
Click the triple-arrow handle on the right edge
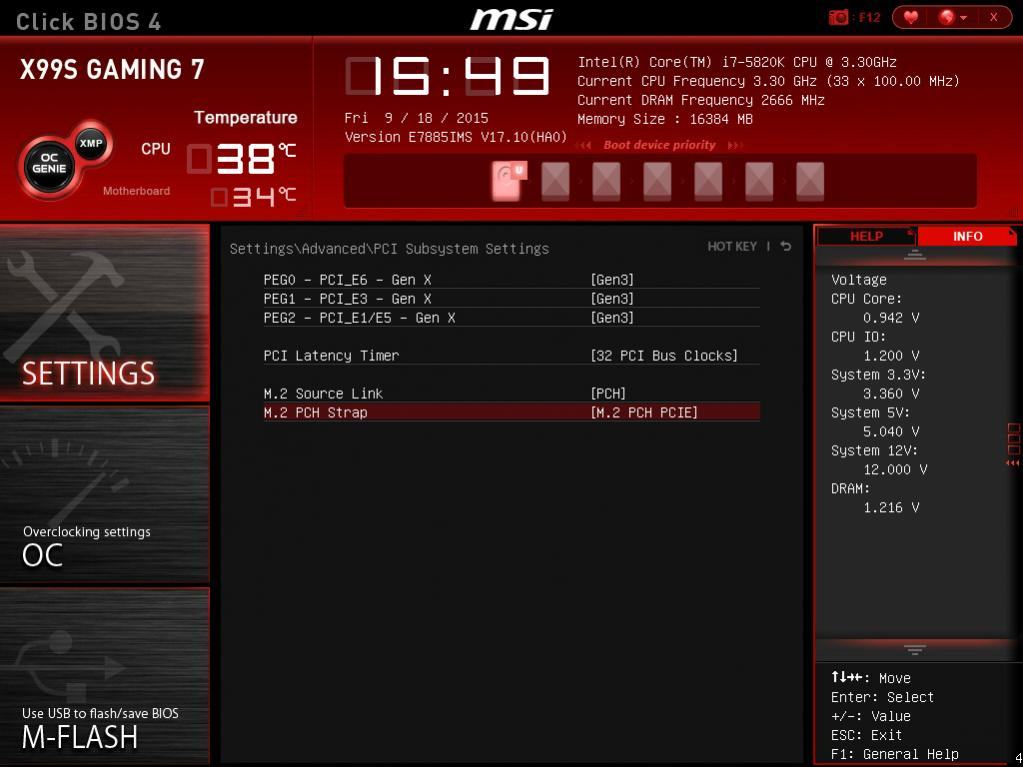pyautogui.click(x=1013, y=463)
